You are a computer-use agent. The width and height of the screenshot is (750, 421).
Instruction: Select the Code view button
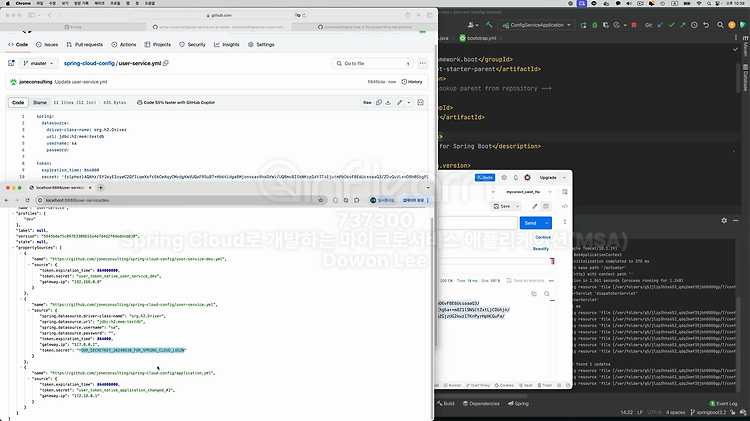click(18, 102)
